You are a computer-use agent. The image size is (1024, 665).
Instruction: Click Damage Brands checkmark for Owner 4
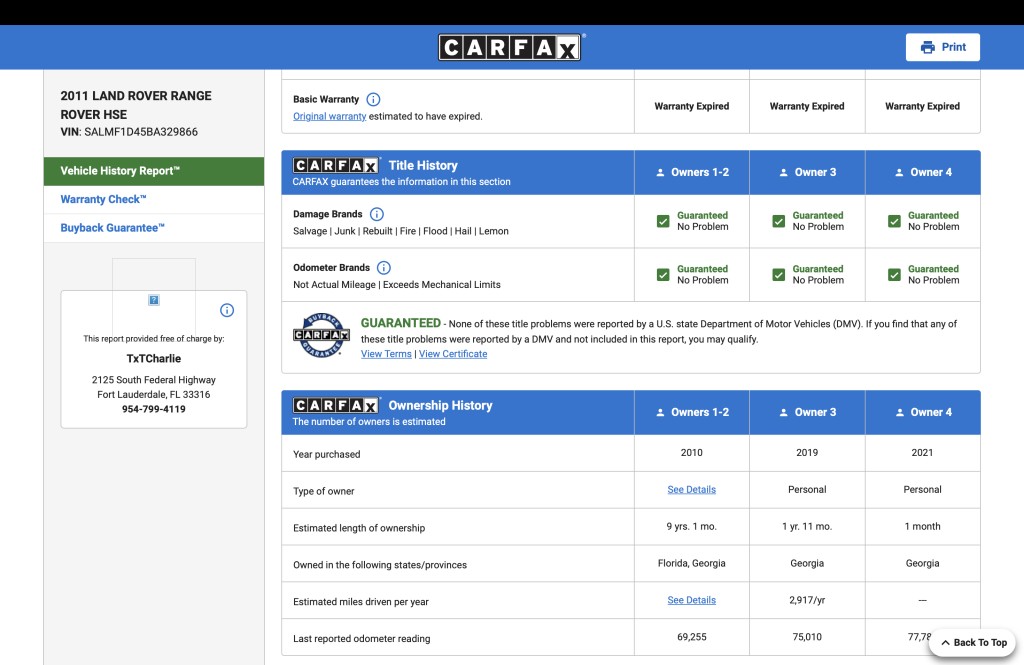coord(894,221)
